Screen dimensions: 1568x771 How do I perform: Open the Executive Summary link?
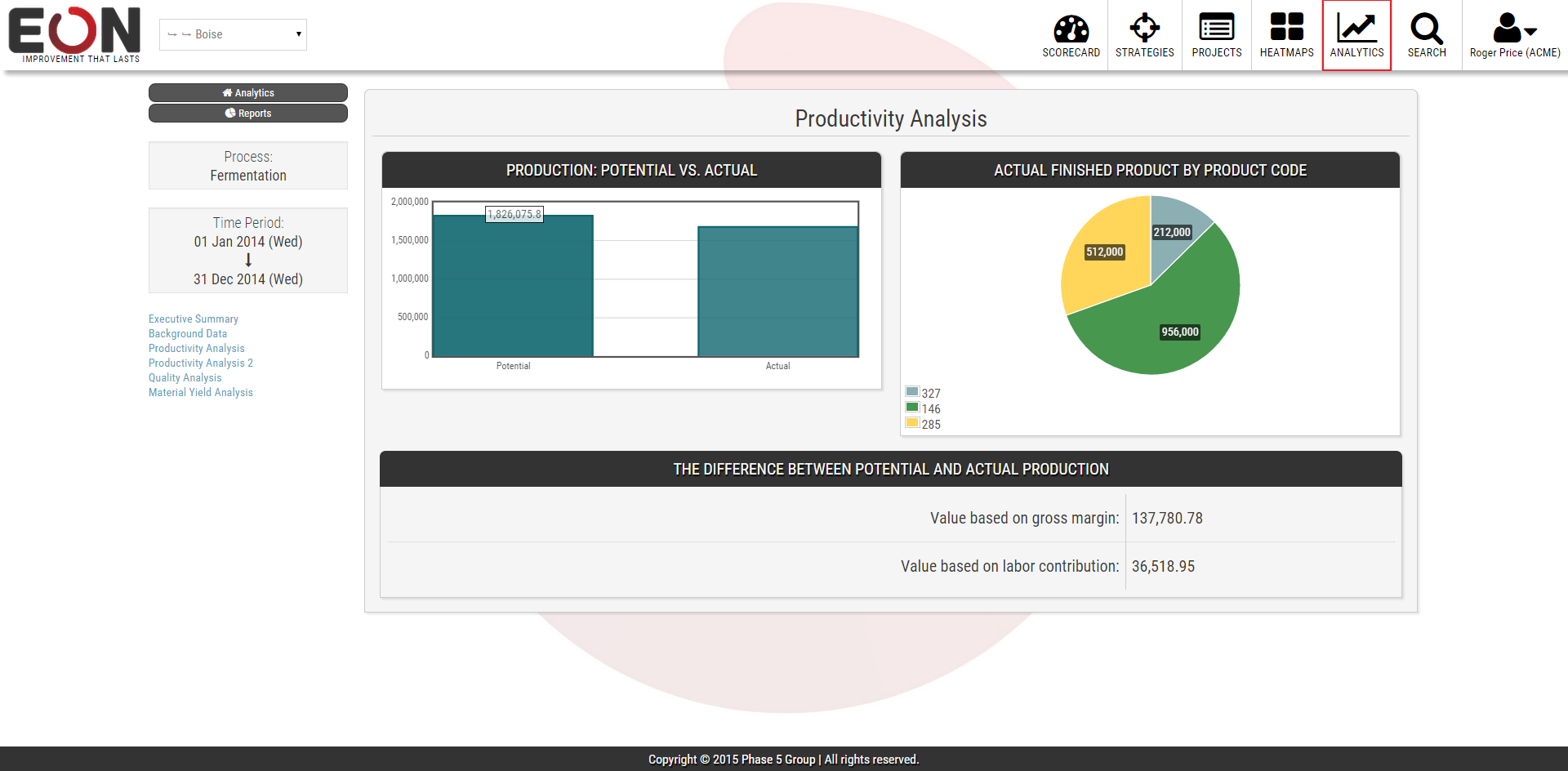pyautogui.click(x=194, y=319)
